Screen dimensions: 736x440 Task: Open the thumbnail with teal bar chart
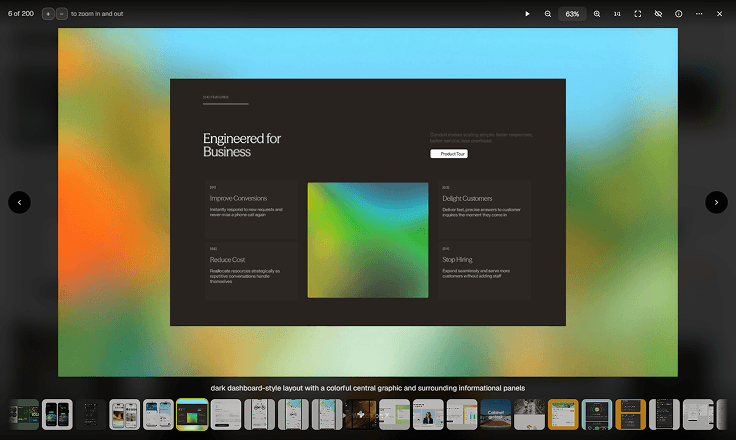coord(462,415)
